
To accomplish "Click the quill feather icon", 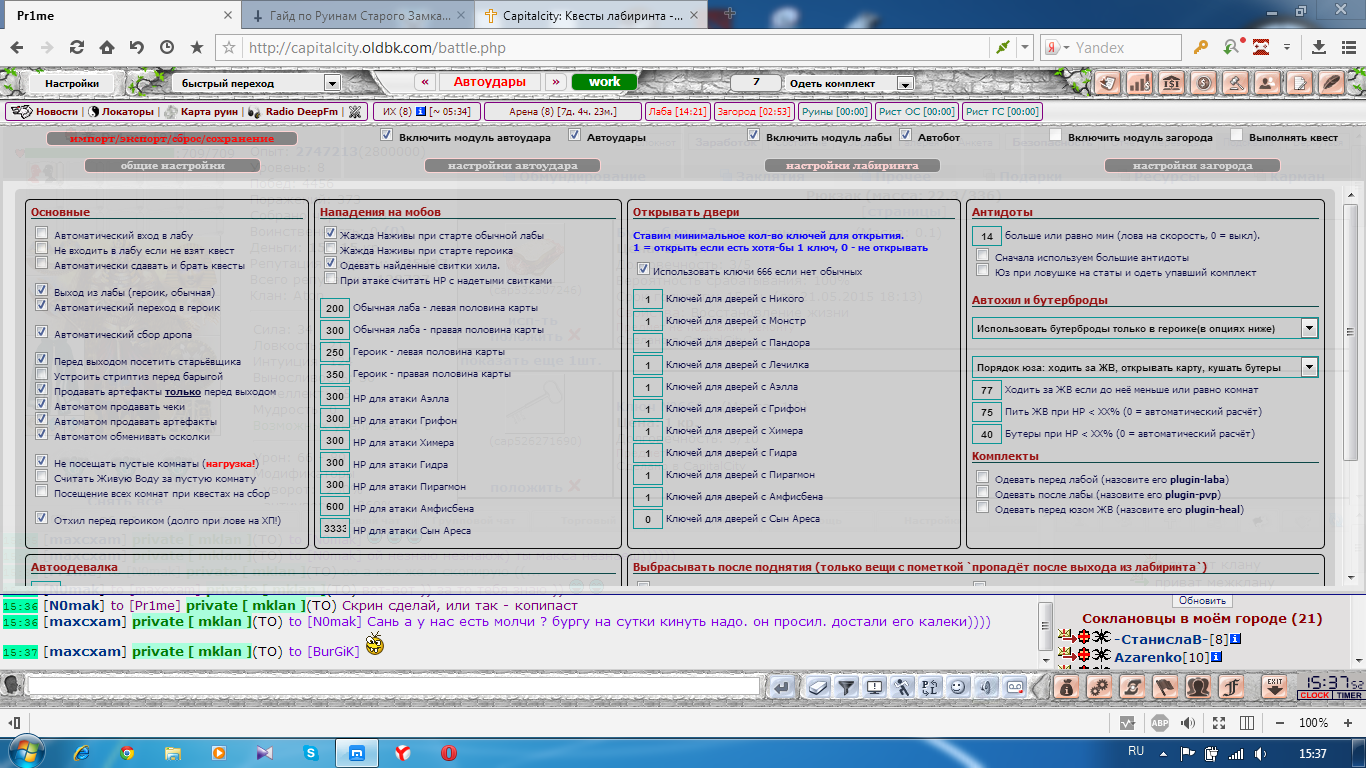I will click(x=1330, y=83).
